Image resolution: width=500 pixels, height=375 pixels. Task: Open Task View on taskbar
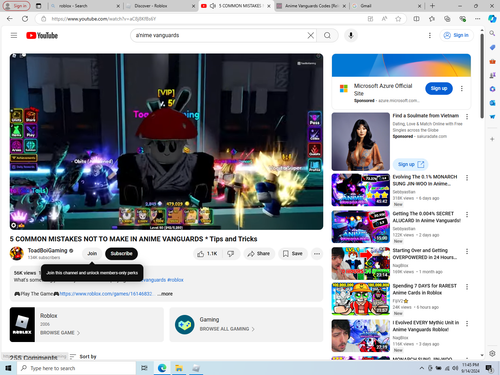pos(144,368)
